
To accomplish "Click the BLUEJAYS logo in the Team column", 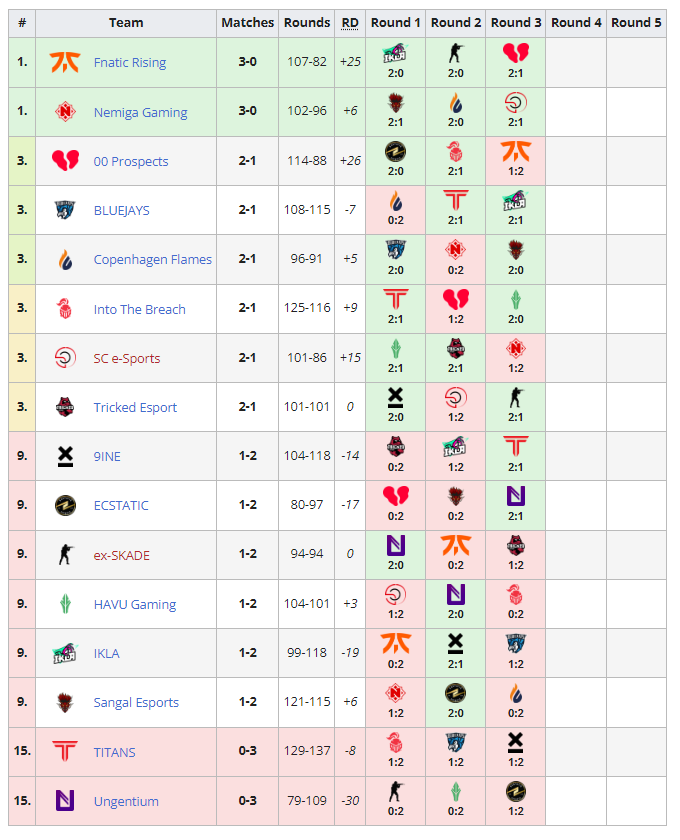I will (65, 210).
